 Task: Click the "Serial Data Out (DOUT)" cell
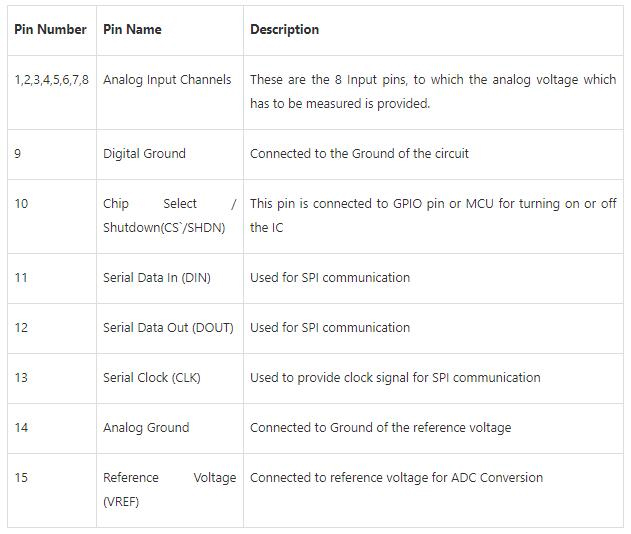(167, 327)
